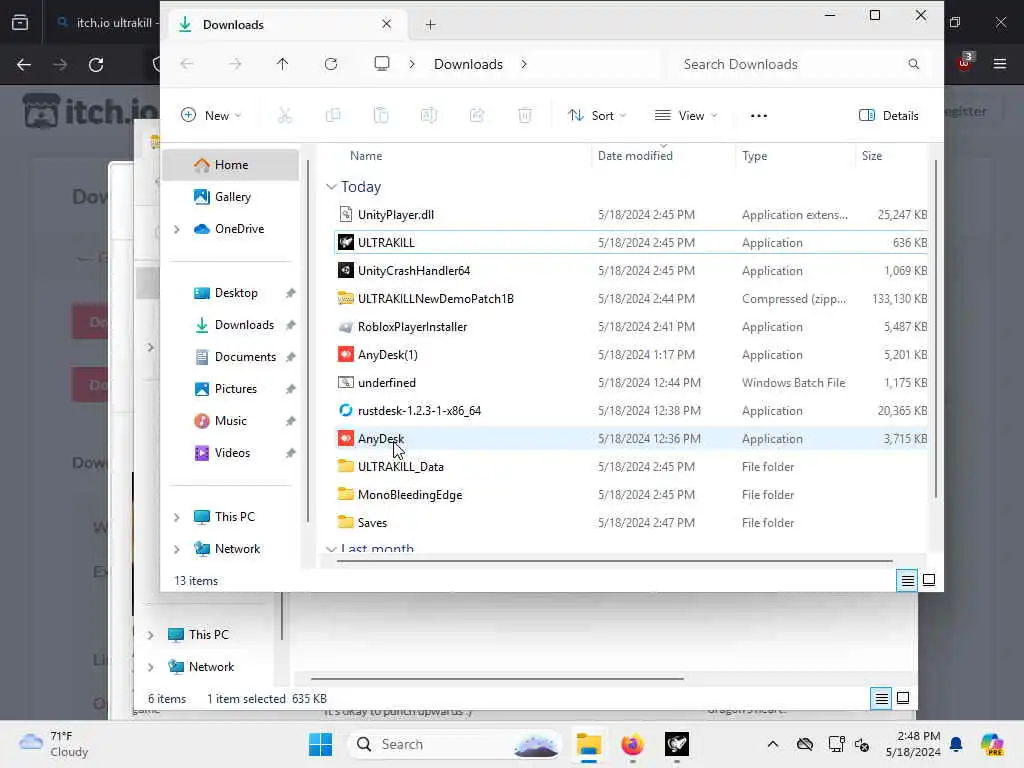Click the Windows Start button
This screenshot has width=1024, height=768.
coord(320,744)
